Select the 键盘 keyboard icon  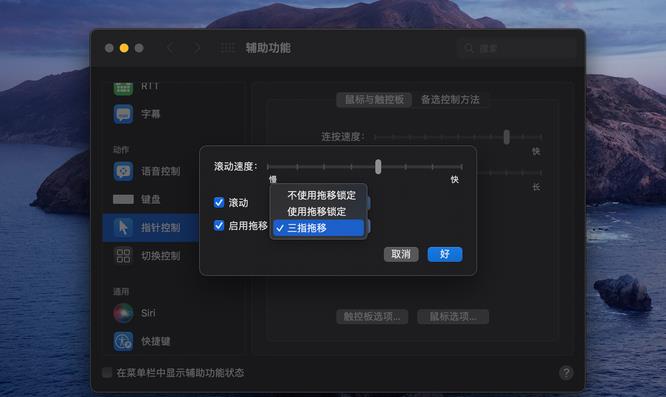pos(123,199)
